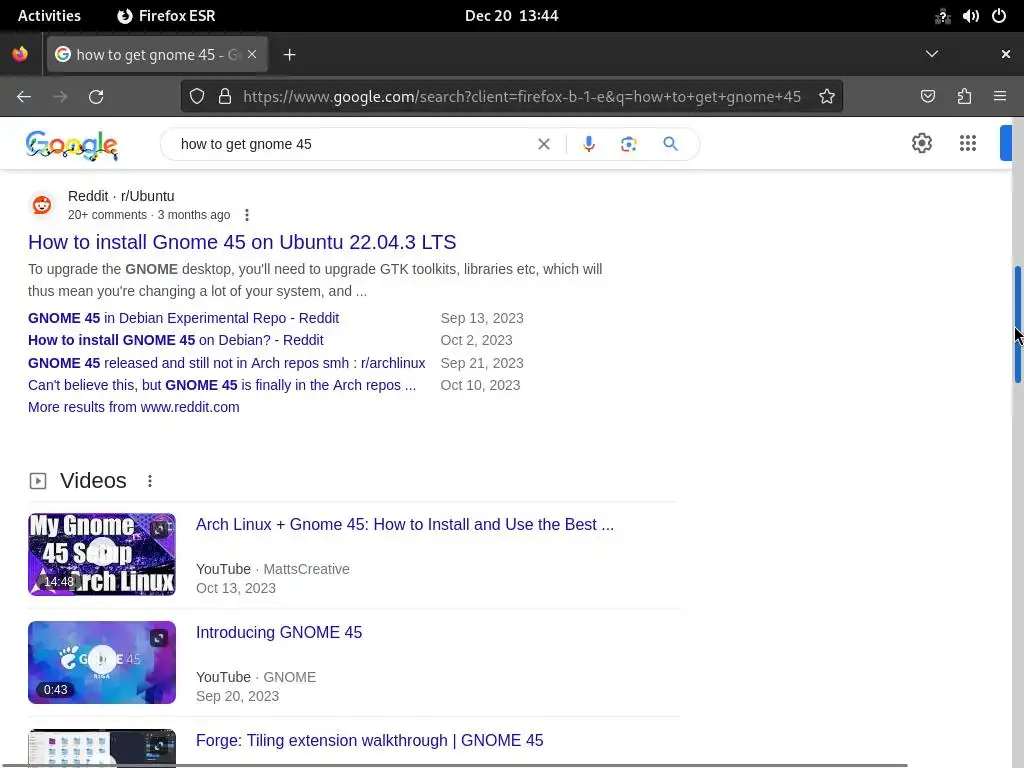Open a new tab with the plus button

tap(289, 55)
